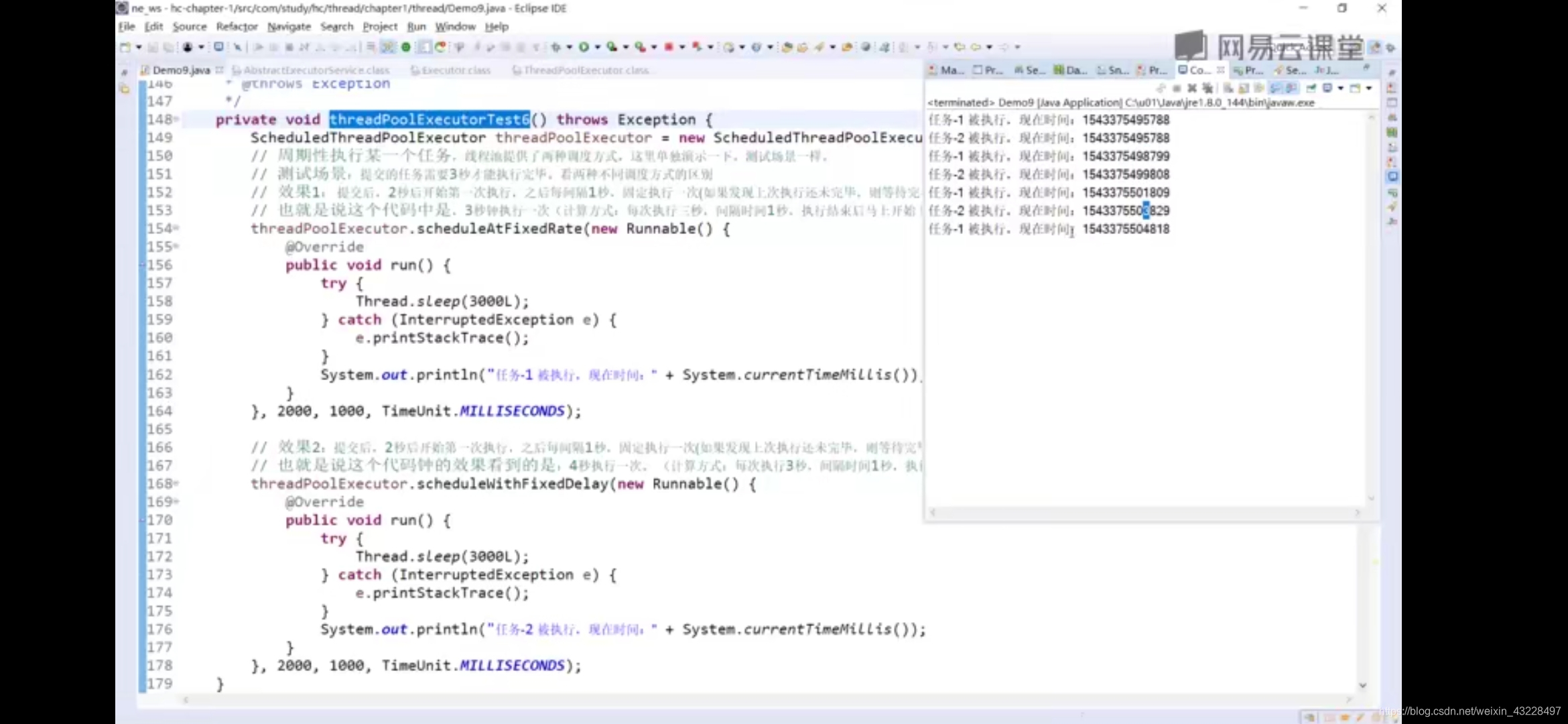
Task: Click the Terminate icon in Console toolbar
Action: pos(1176,88)
